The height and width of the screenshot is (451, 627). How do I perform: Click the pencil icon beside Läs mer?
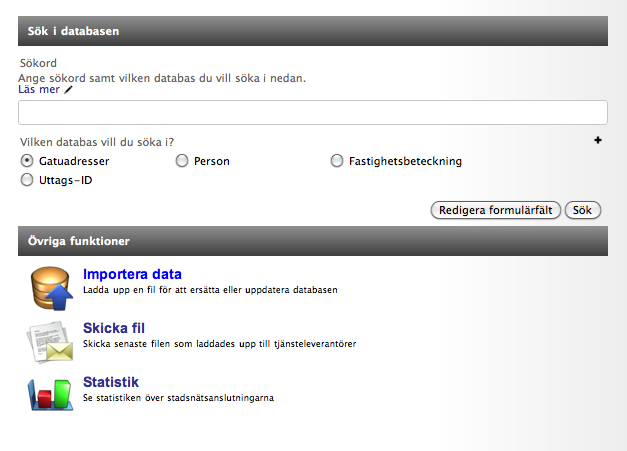[68, 90]
